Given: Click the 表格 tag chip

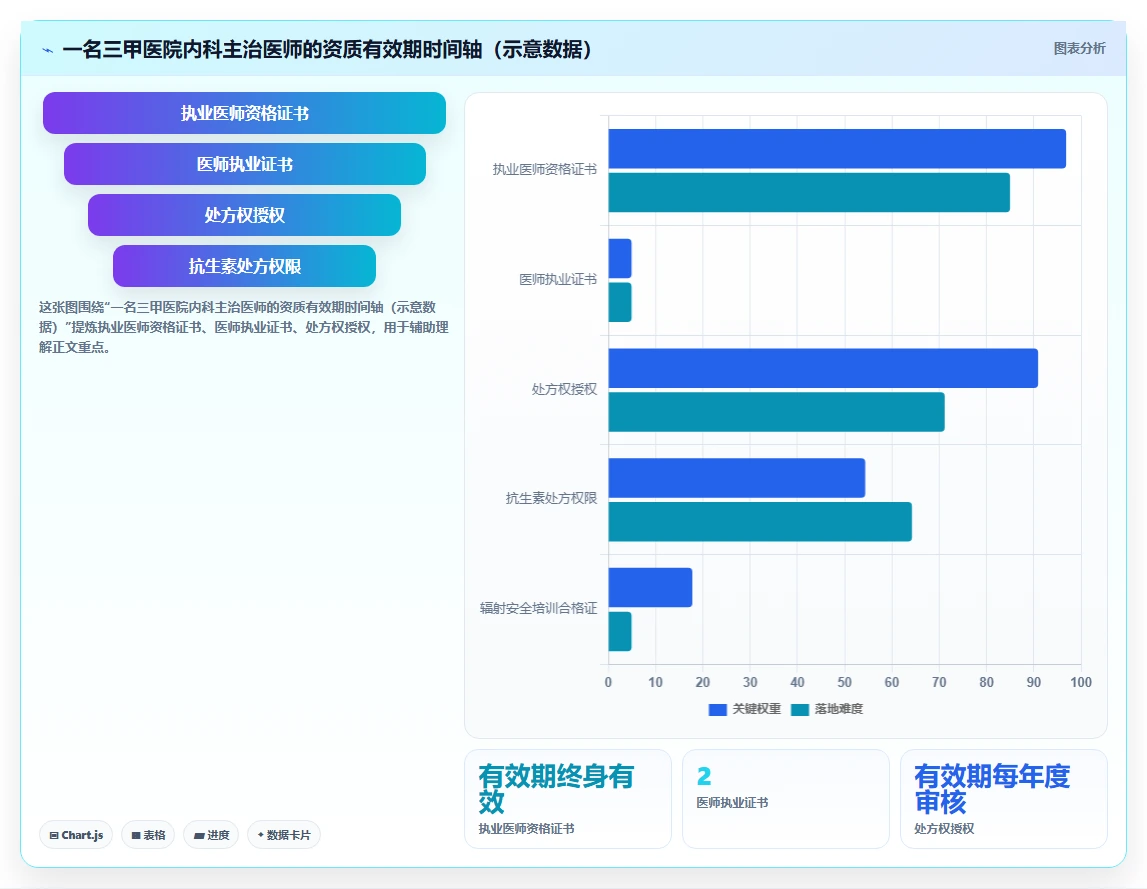Looking at the screenshot, I should tap(148, 835).
